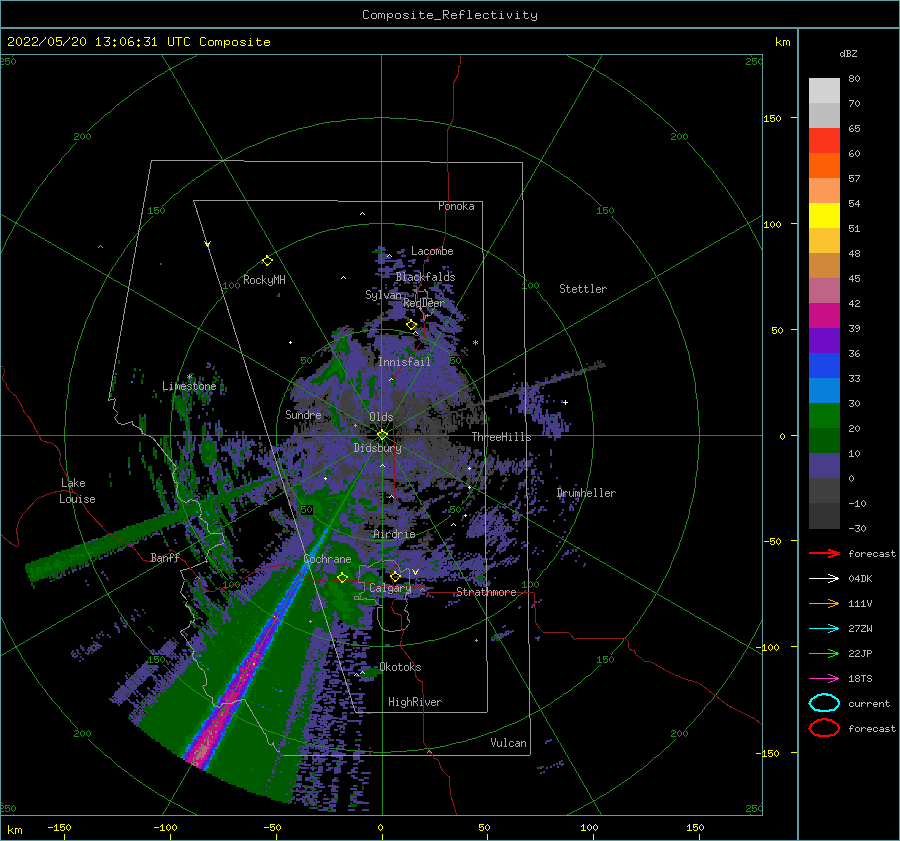Click the Sylvan label
900x841 pixels.
tap(383, 295)
